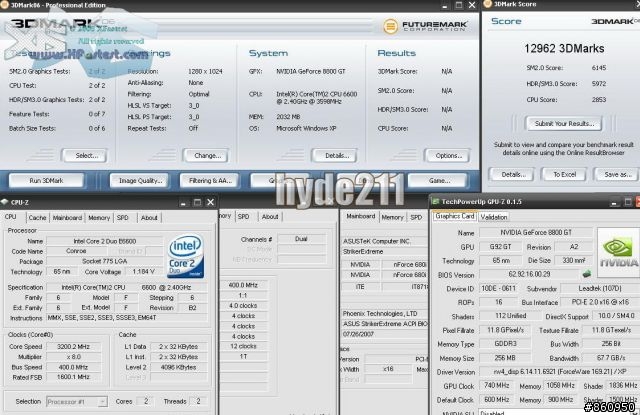Click the 'StrikerExtreme' model field
The image size is (640, 415).
pyautogui.click(x=383, y=252)
